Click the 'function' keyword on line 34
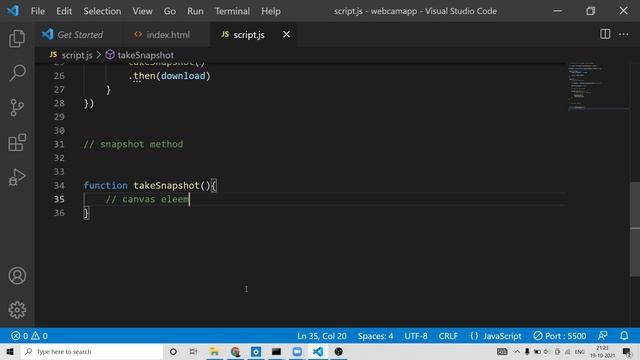Viewport: 640px width, 360px height. (x=105, y=185)
